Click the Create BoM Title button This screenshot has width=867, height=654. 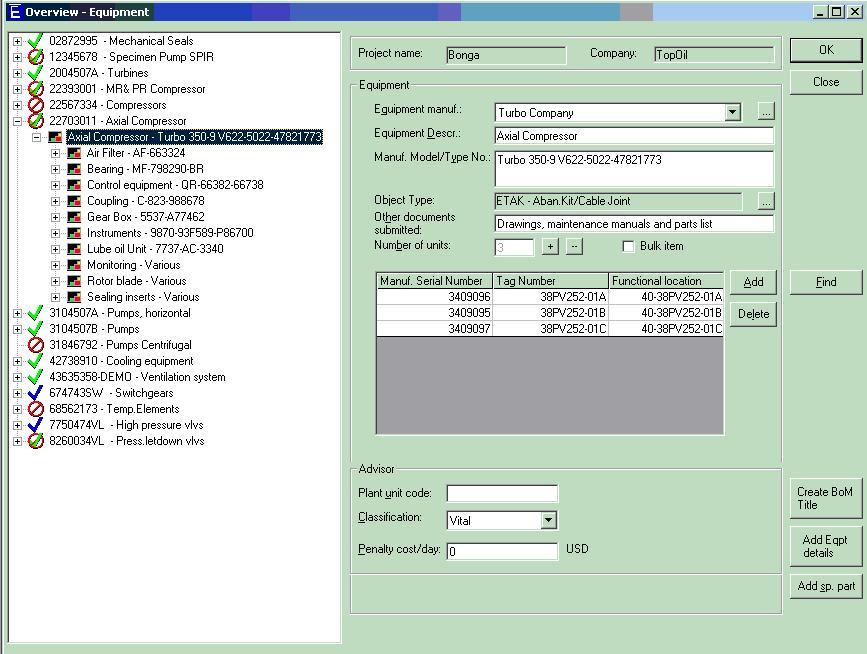(826, 498)
